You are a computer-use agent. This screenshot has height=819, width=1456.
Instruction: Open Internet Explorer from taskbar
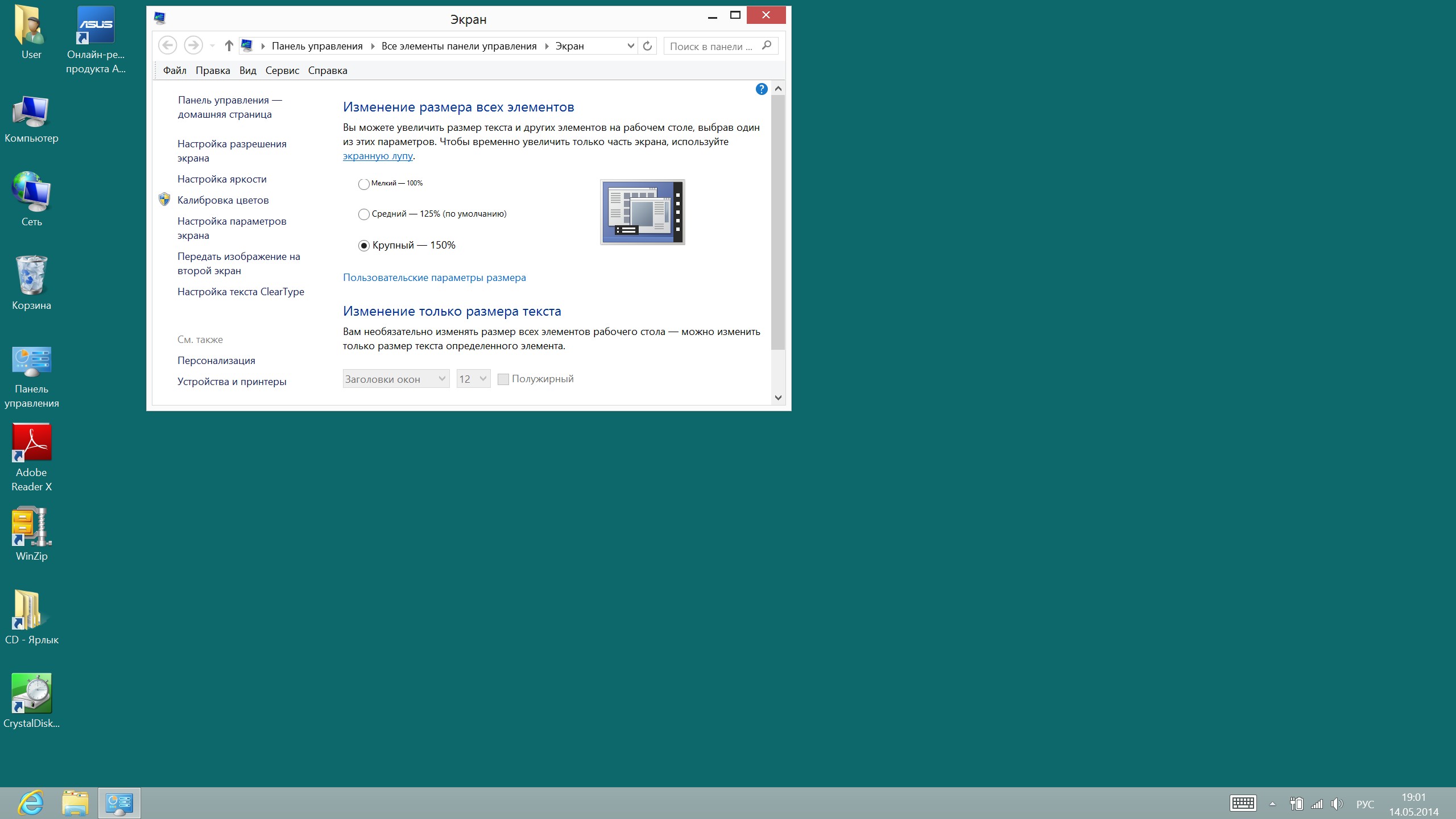[31, 803]
